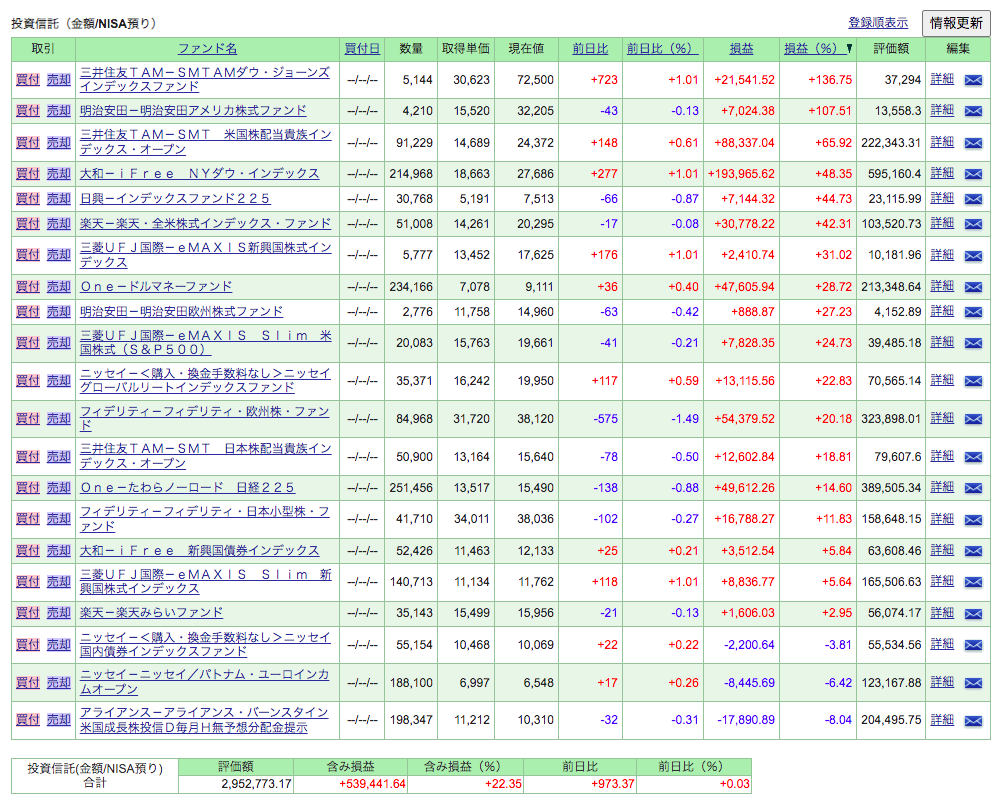Sort table by 買付日 column header

[x=362, y=49]
